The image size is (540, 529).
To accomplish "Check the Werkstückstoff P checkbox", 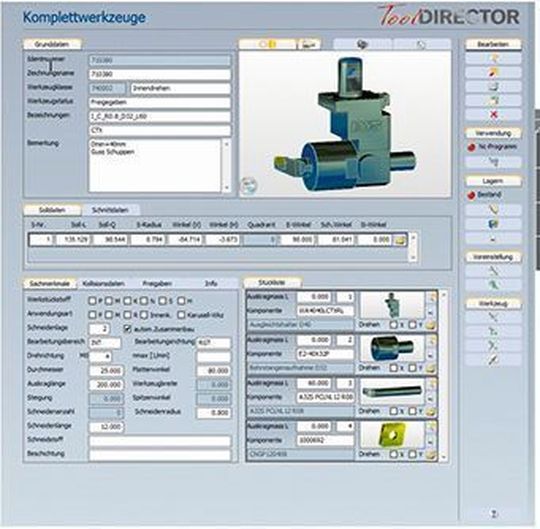I will click(92, 301).
